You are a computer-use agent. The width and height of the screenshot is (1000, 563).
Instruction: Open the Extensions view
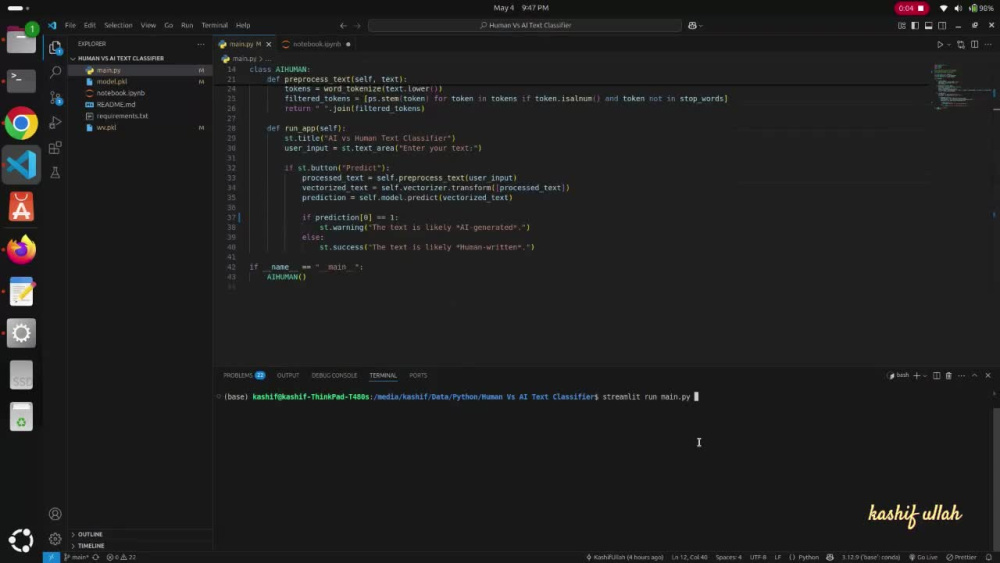[55, 148]
